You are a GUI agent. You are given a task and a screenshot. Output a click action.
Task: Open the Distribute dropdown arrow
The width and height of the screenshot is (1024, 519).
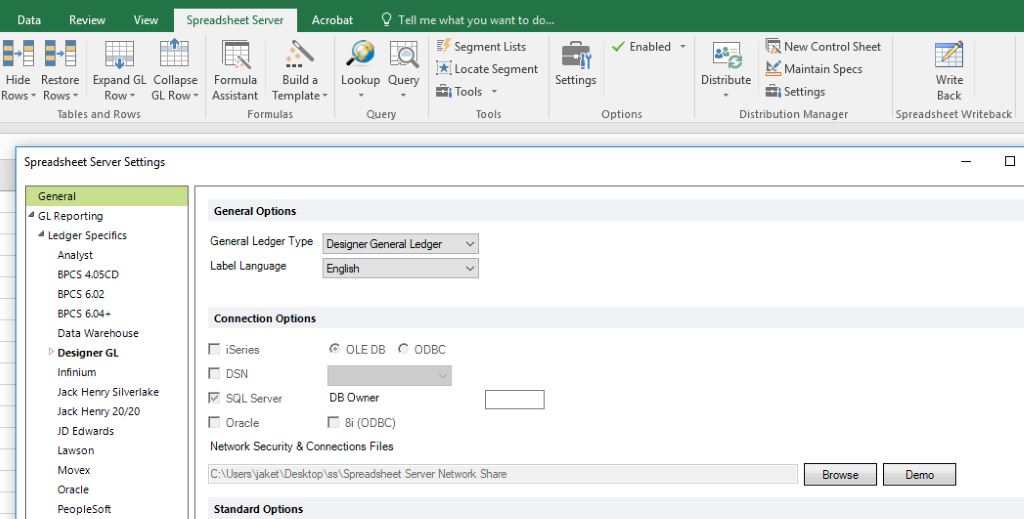click(726, 95)
